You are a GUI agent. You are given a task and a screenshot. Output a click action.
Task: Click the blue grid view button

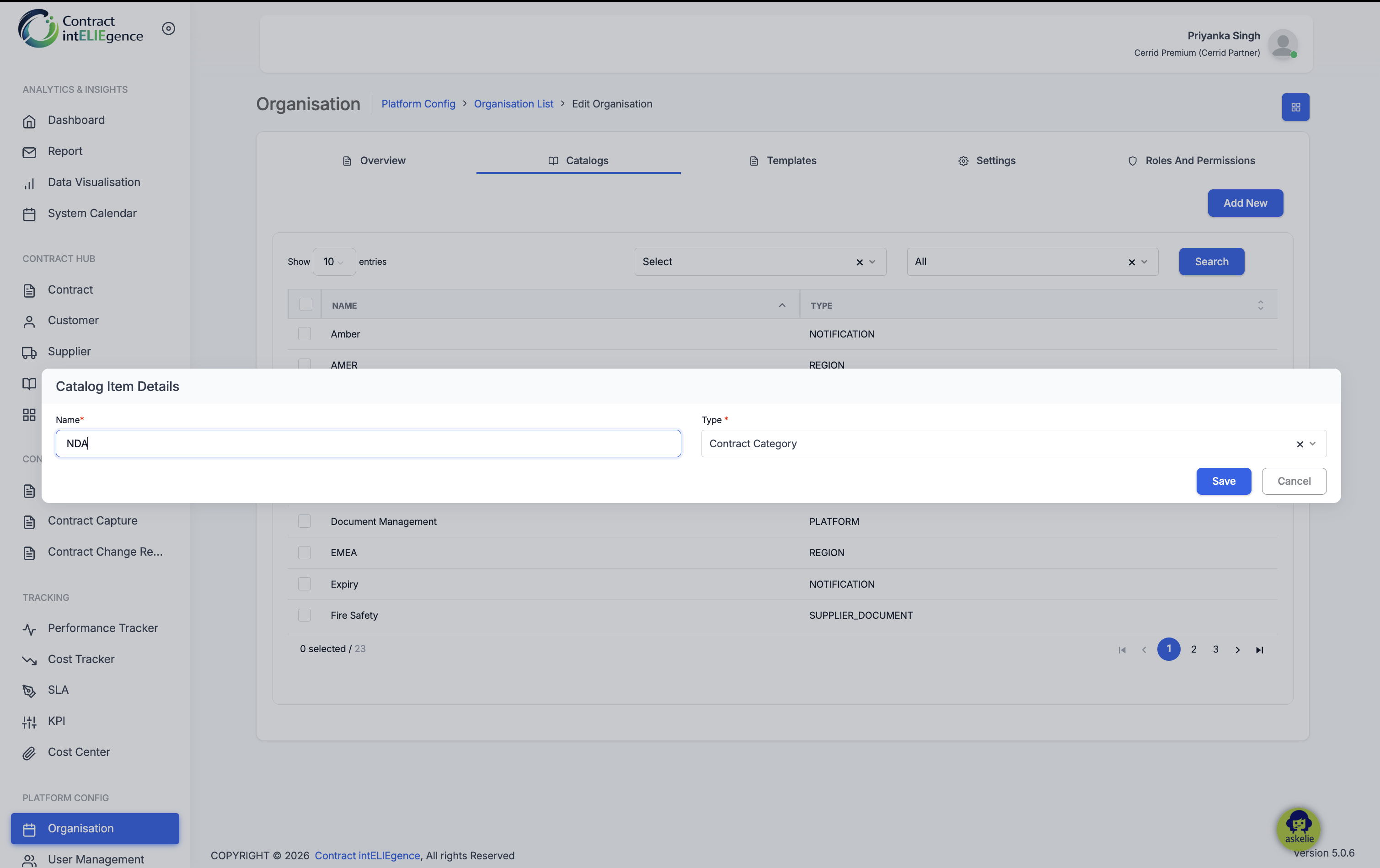[1295, 107]
